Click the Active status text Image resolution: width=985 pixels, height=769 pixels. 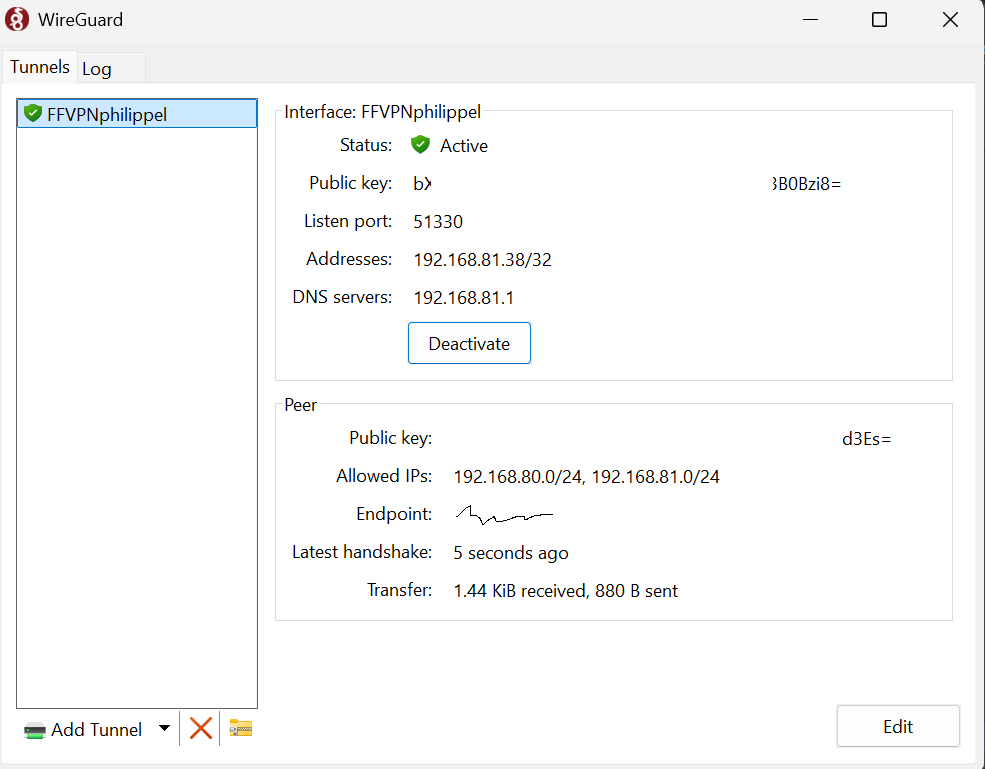coord(464,146)
